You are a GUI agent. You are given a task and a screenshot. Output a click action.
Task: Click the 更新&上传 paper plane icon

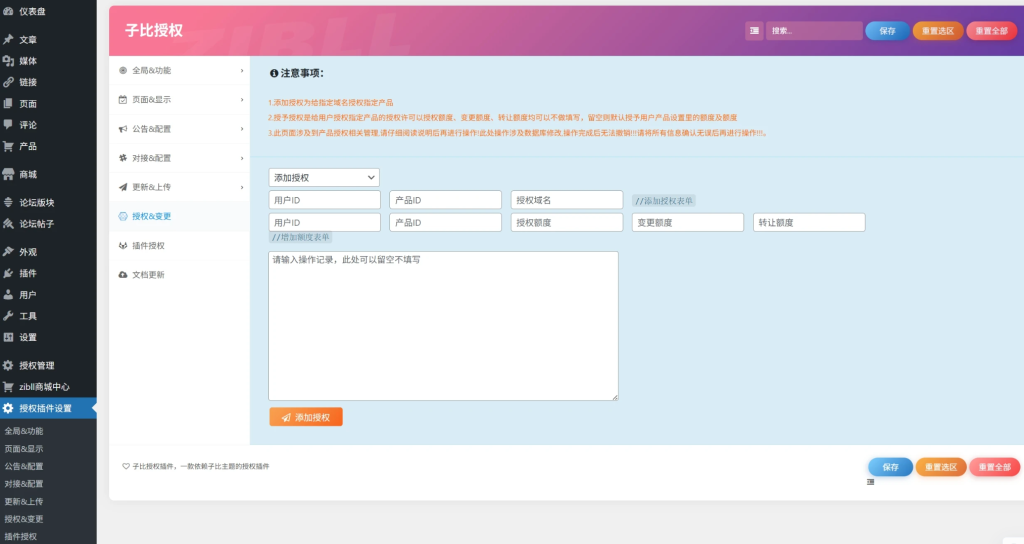123,187
